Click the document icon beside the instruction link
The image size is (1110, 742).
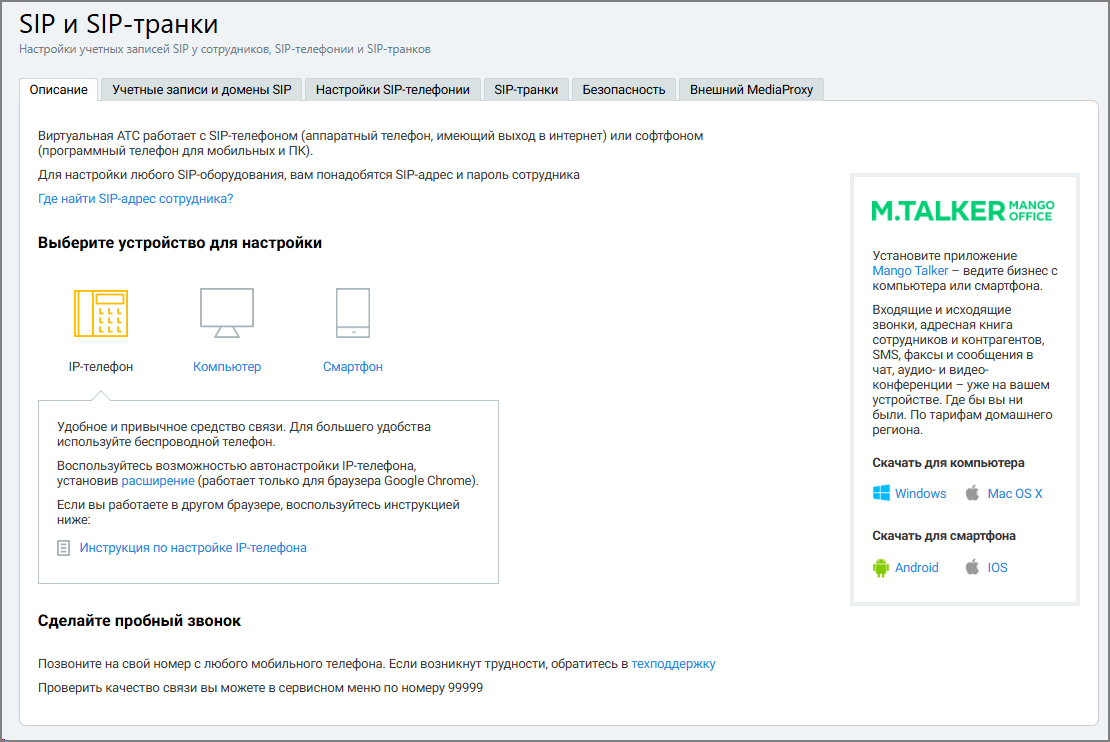click(x=63, y=548)
